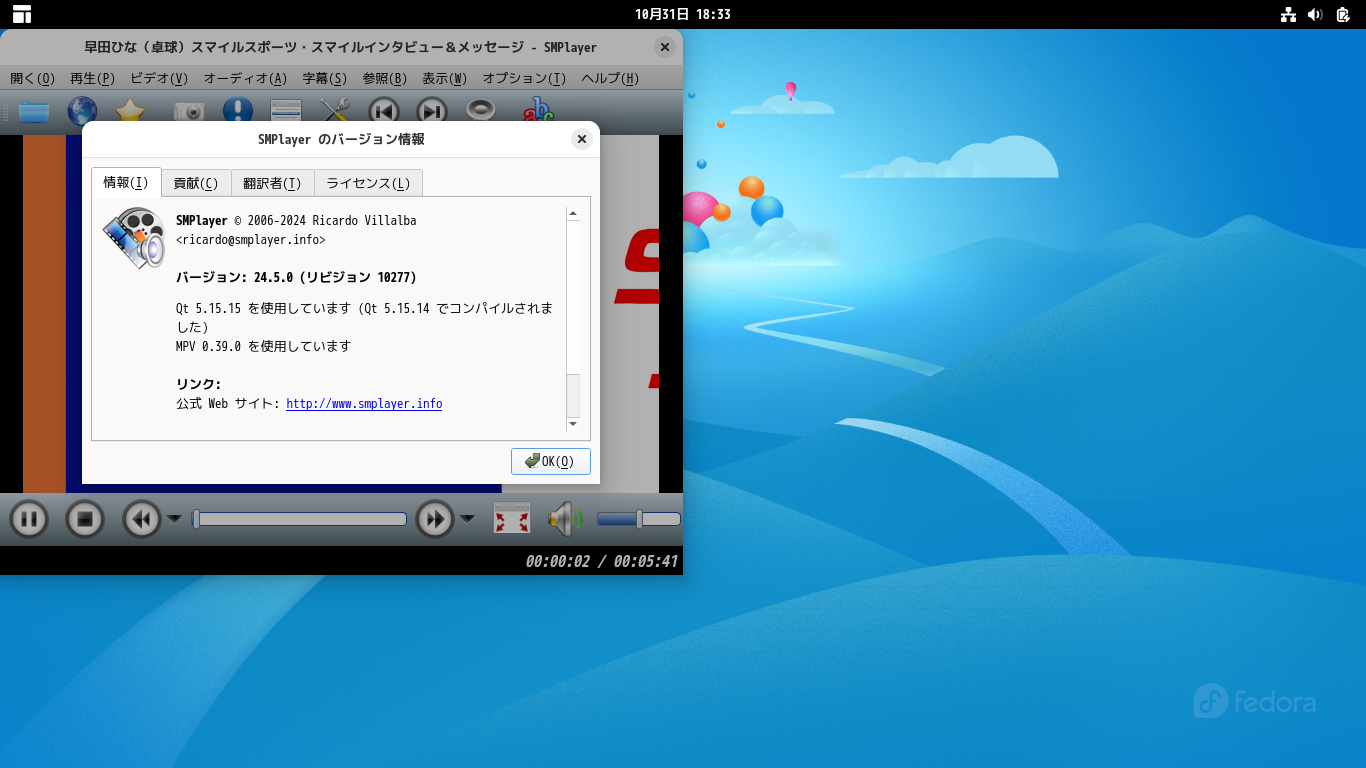The width and height of the screenshot is (1366, 768).
Task: Mute audio with the speaker icon
Action: coord(565,518)
